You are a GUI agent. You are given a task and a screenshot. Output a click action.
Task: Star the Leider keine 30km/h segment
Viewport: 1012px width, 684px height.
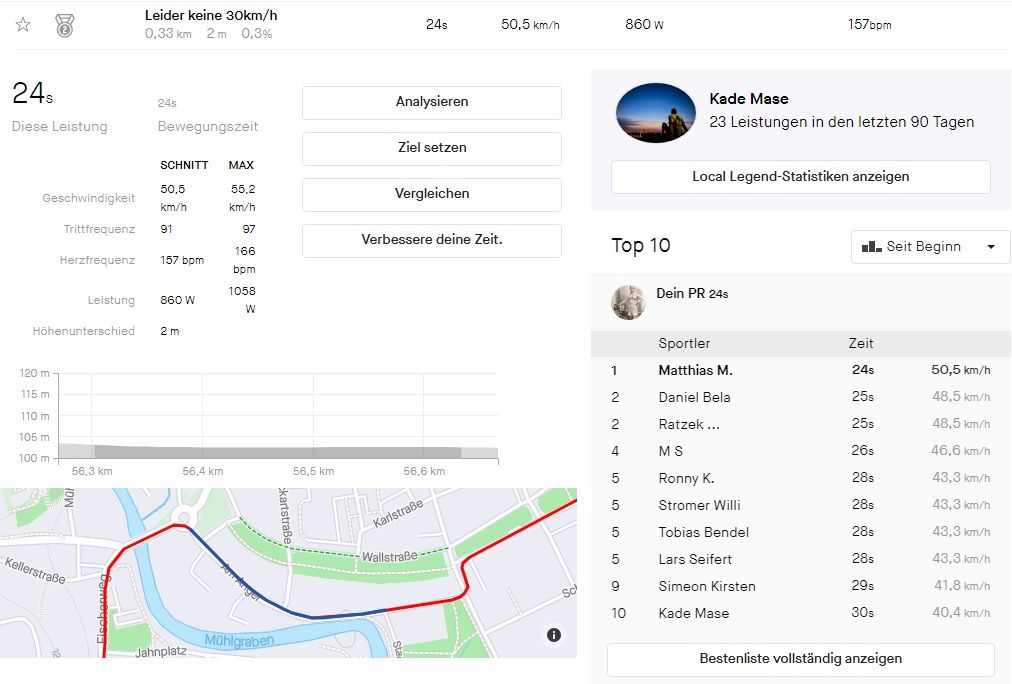pyautogui.click(x=23, y=25)
